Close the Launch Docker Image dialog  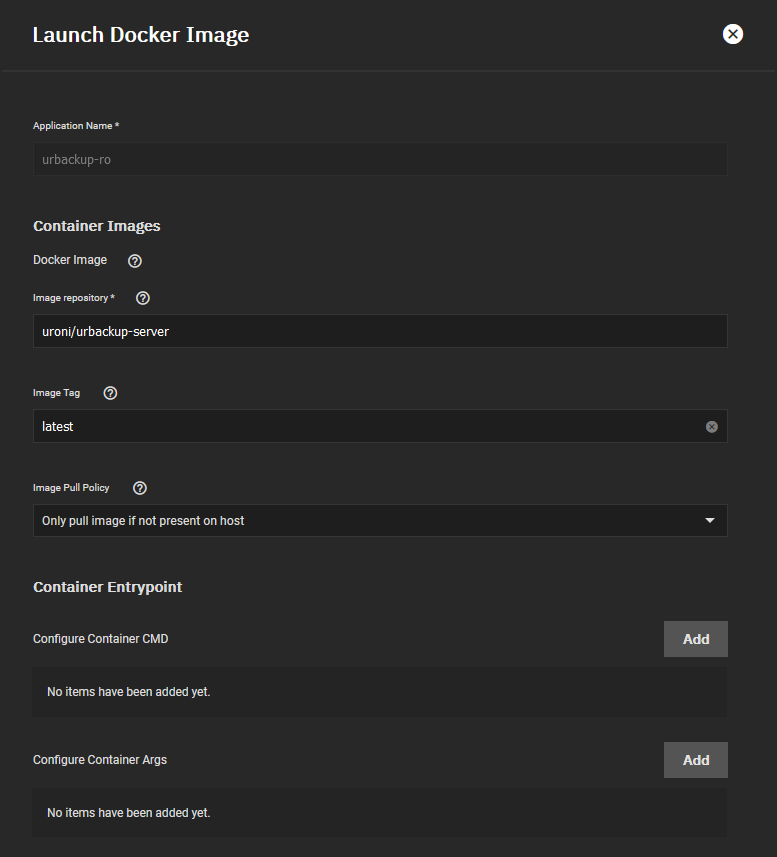(x=733, y=34)
